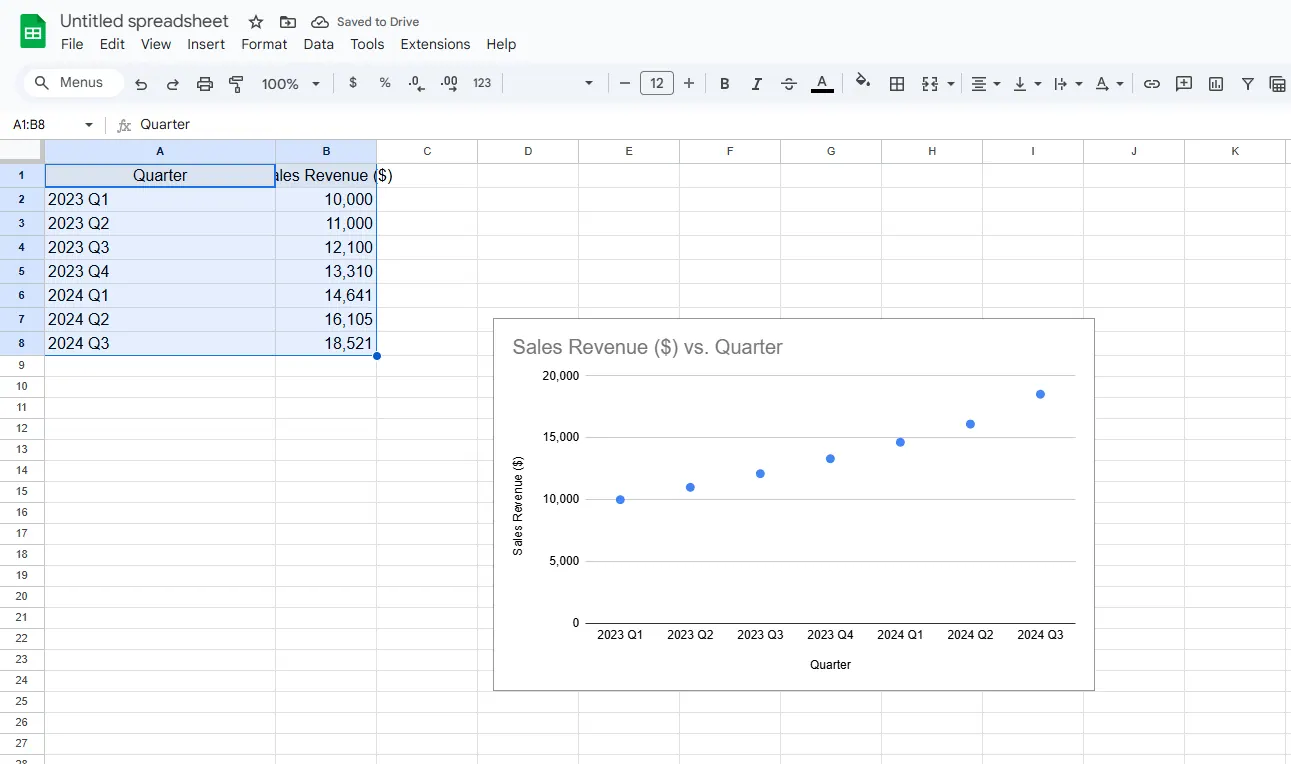Click the format as currency button
This screenshot has height=764, width=1291.
[353, 84]
